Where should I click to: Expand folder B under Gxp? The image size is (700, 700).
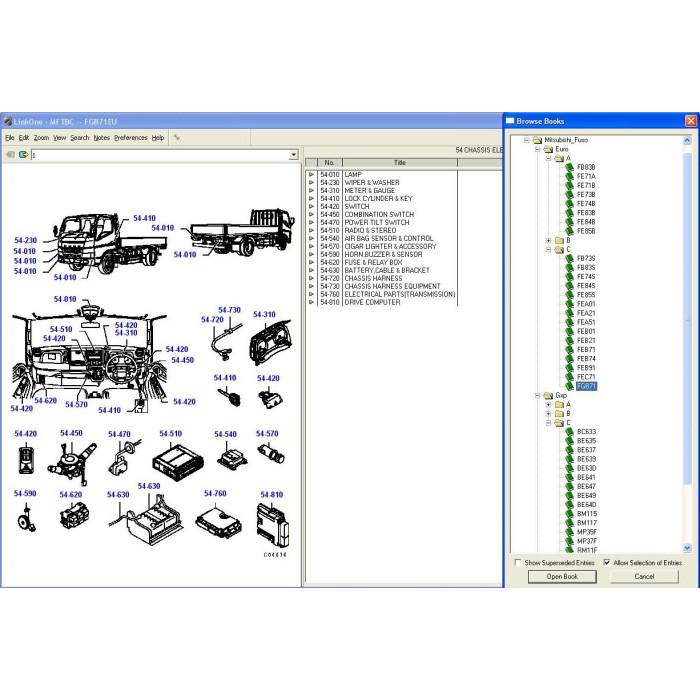coord(549,413)
